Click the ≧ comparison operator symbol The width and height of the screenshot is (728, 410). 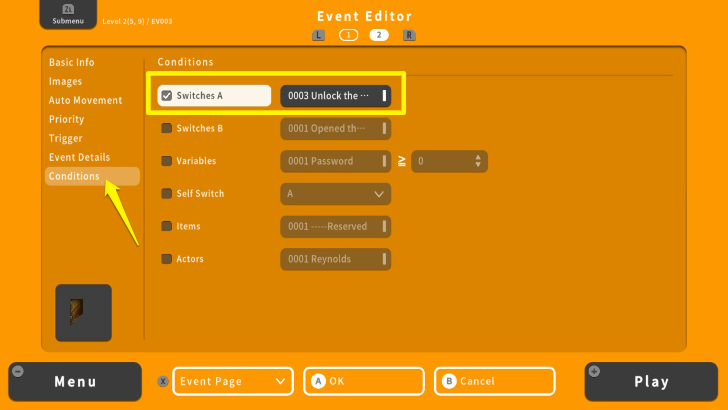pos(402,161)
